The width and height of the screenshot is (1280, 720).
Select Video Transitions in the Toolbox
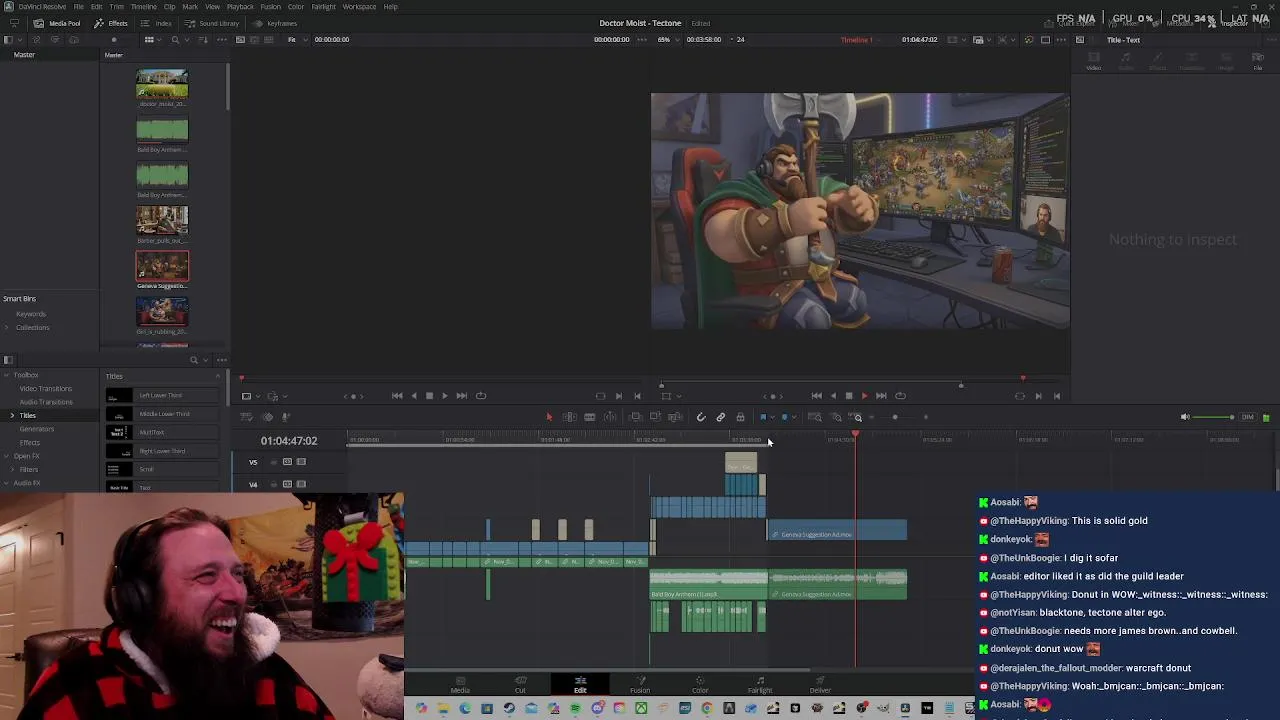click(46, 388)
